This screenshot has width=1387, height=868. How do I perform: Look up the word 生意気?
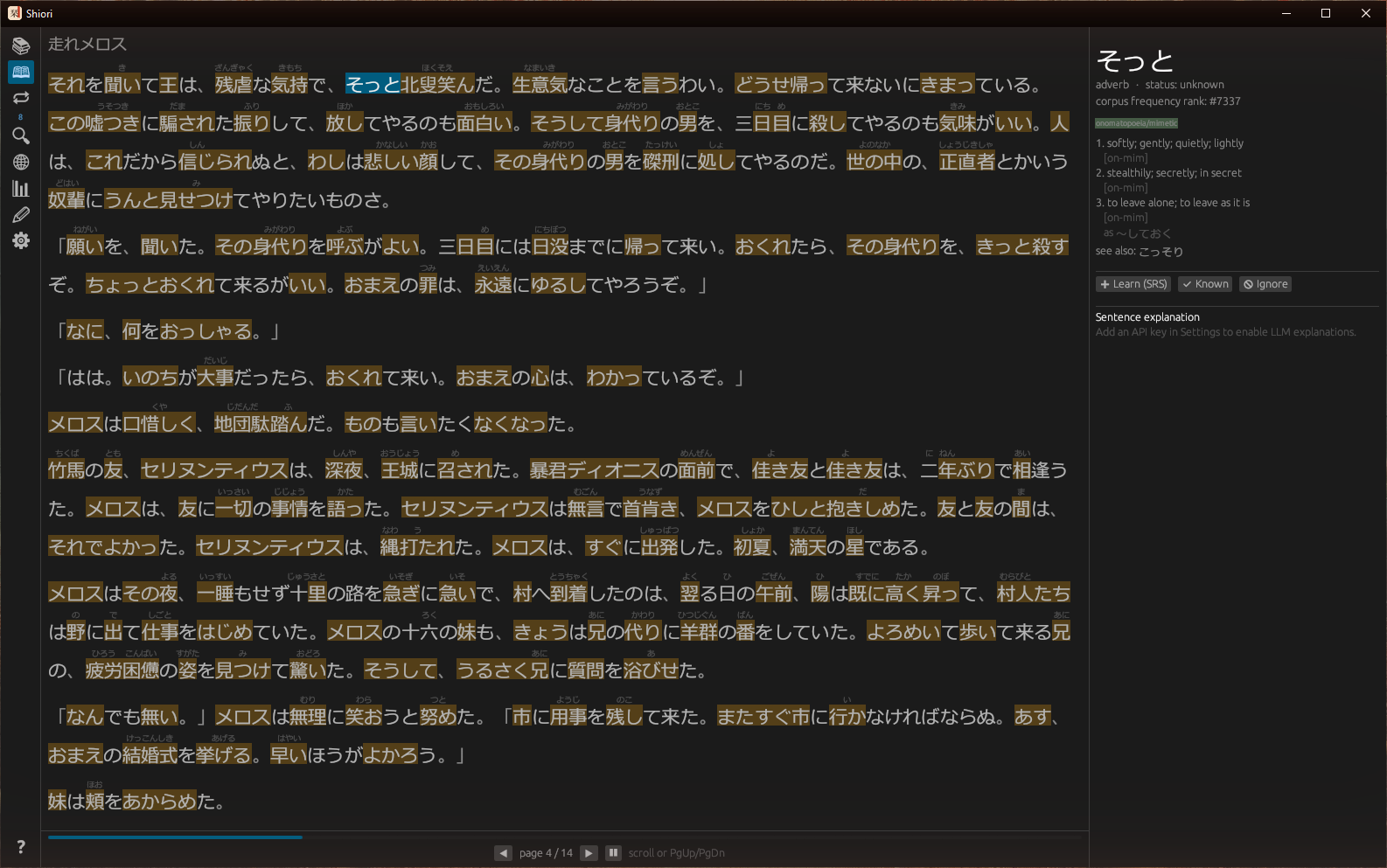point(540,85)
